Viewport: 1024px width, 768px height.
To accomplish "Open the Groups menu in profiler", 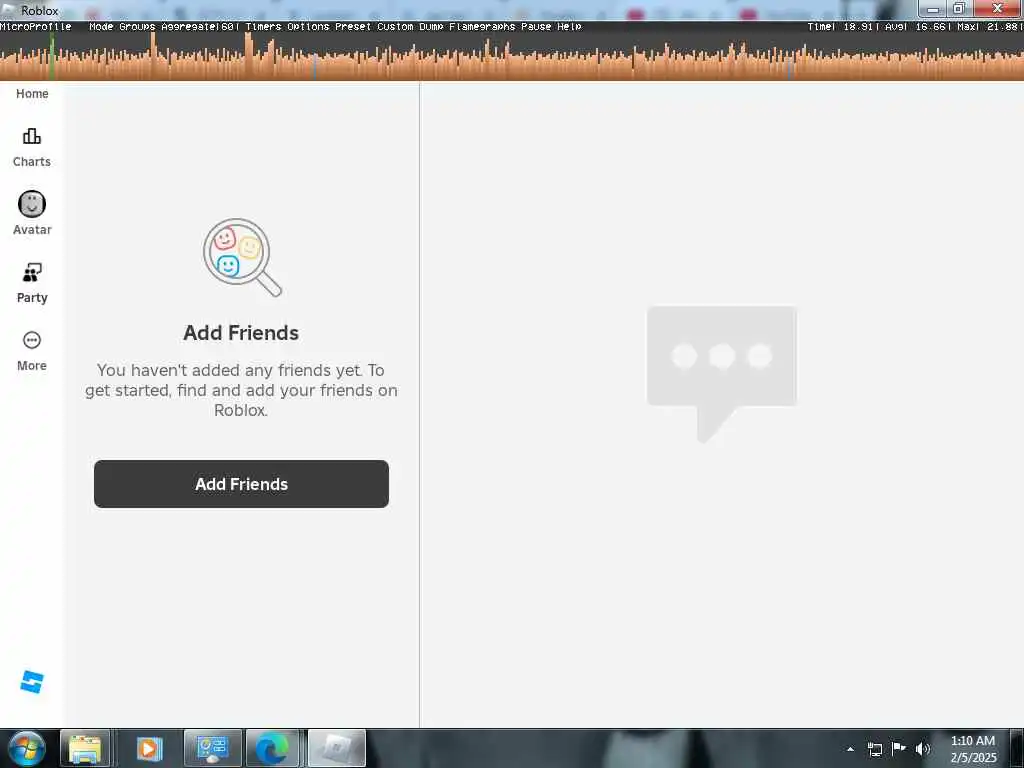I will click(137, 27).
